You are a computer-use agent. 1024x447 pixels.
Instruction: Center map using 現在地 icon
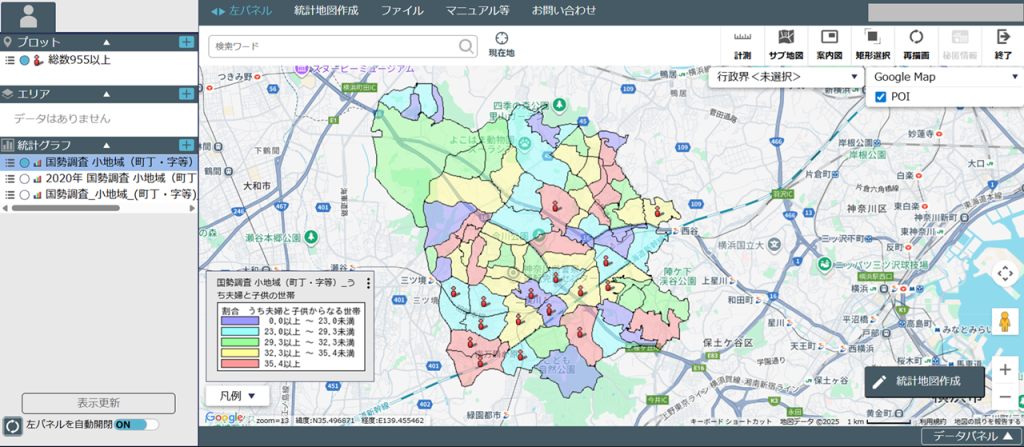(x=501, y=43)
